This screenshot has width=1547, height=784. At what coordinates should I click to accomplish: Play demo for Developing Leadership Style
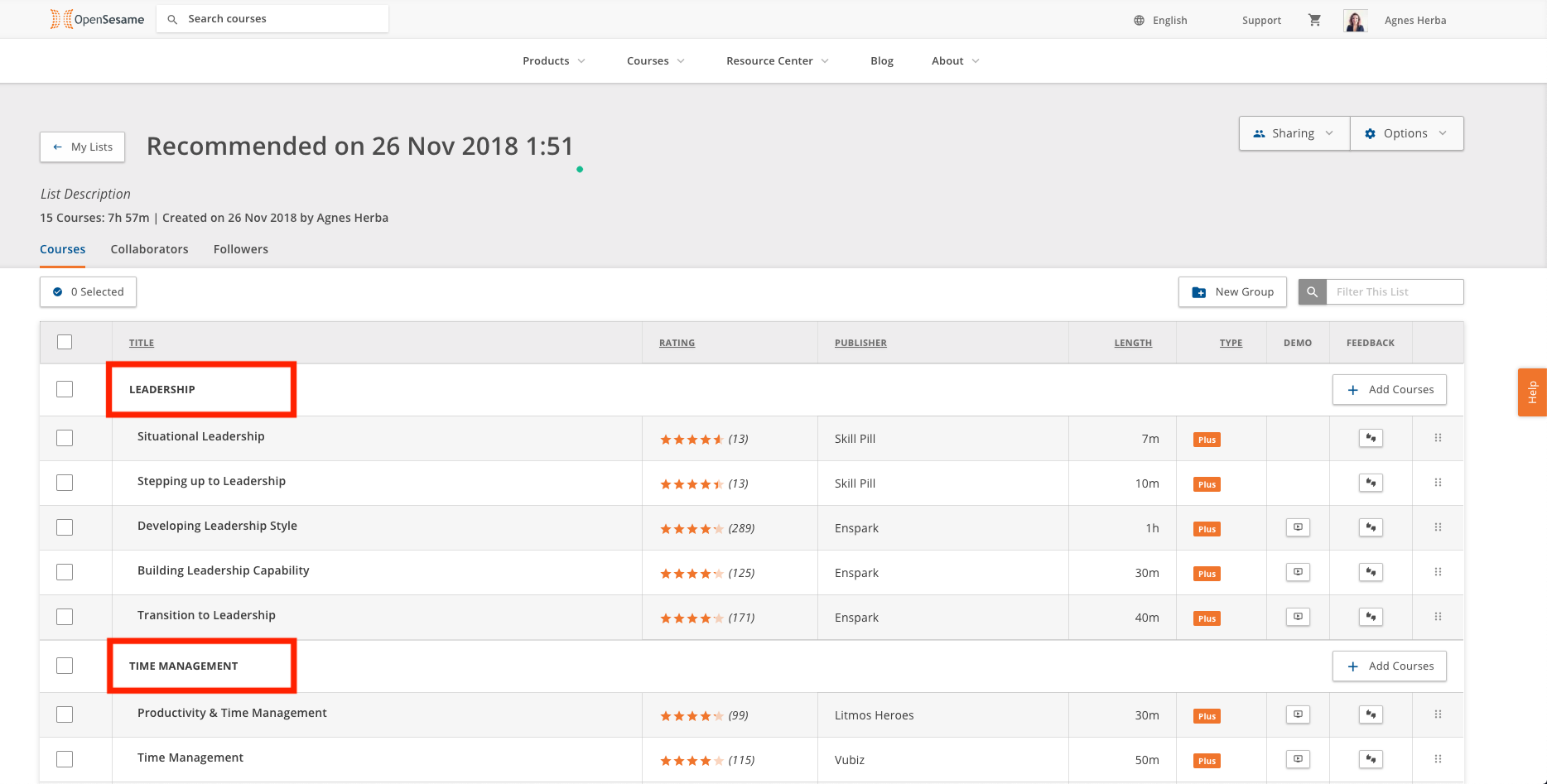click(x=1298, y=527)
